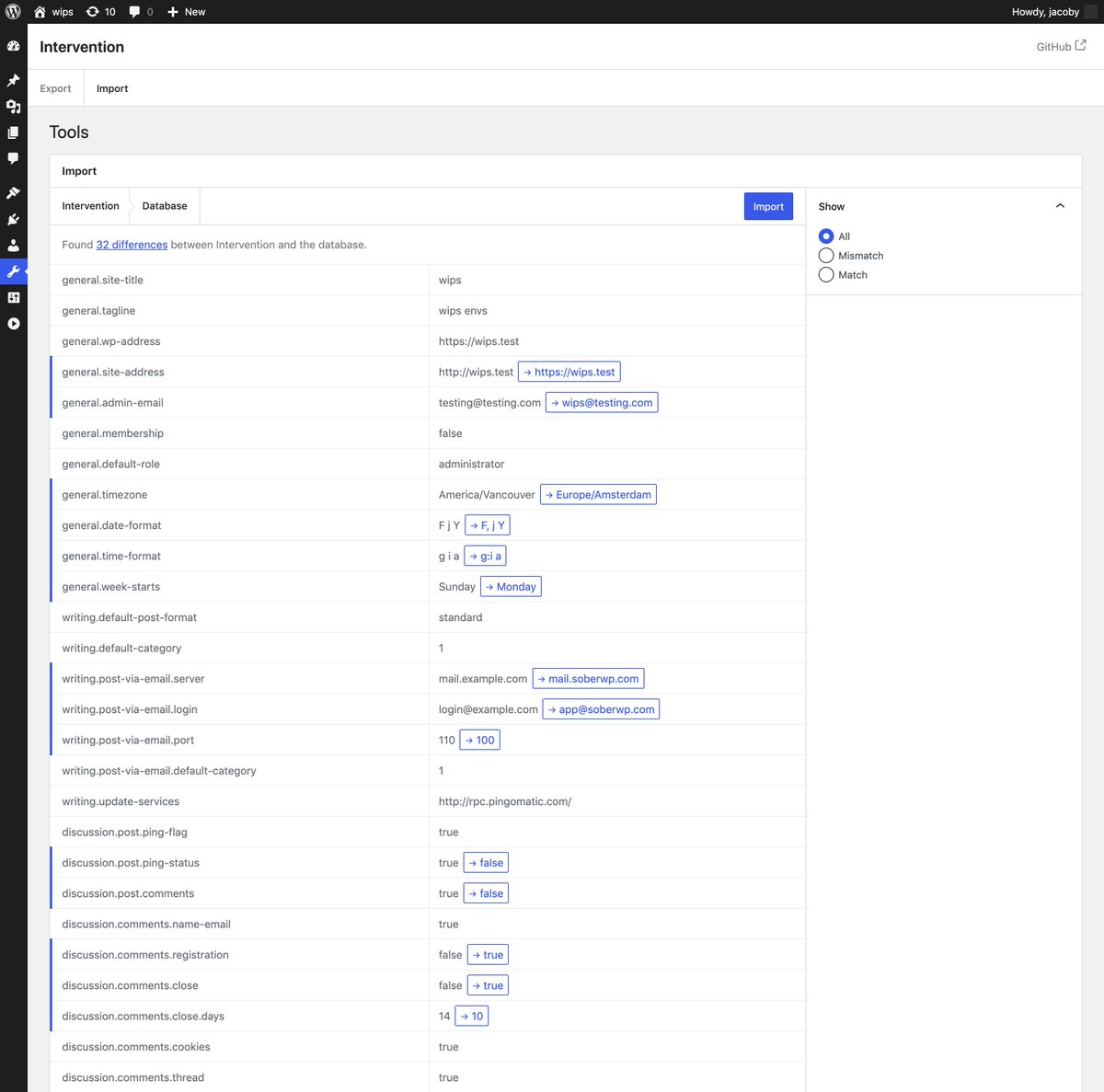Select the 'administrator' default-role value
Viewport: 1104px width, 1092px height.
click(x=471, y=464)
